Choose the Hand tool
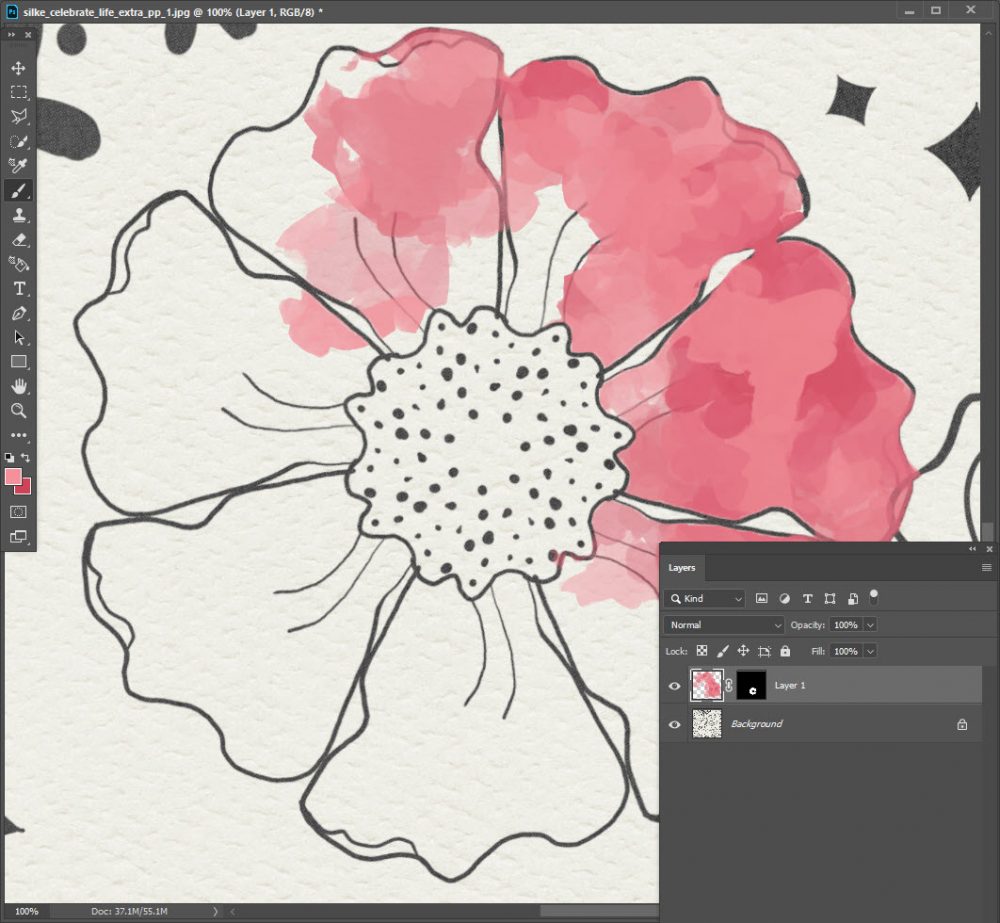The width and height of the screenshot is (1000, 923). 18,386
